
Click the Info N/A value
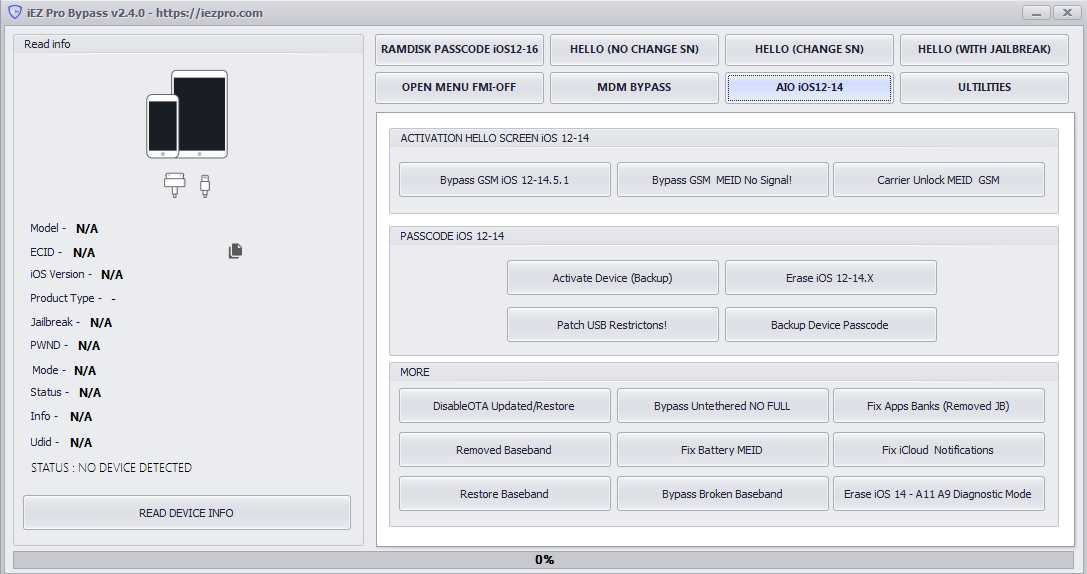click(x=80, y=417)
